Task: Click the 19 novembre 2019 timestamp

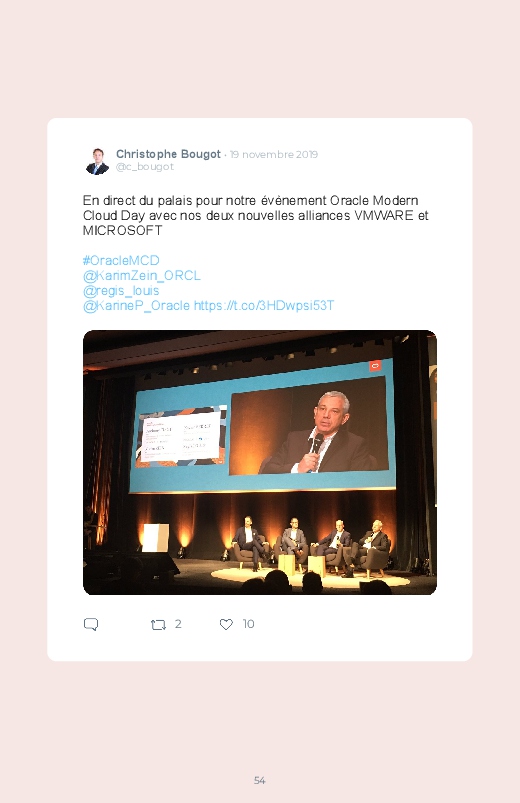Action: [274, 155]
